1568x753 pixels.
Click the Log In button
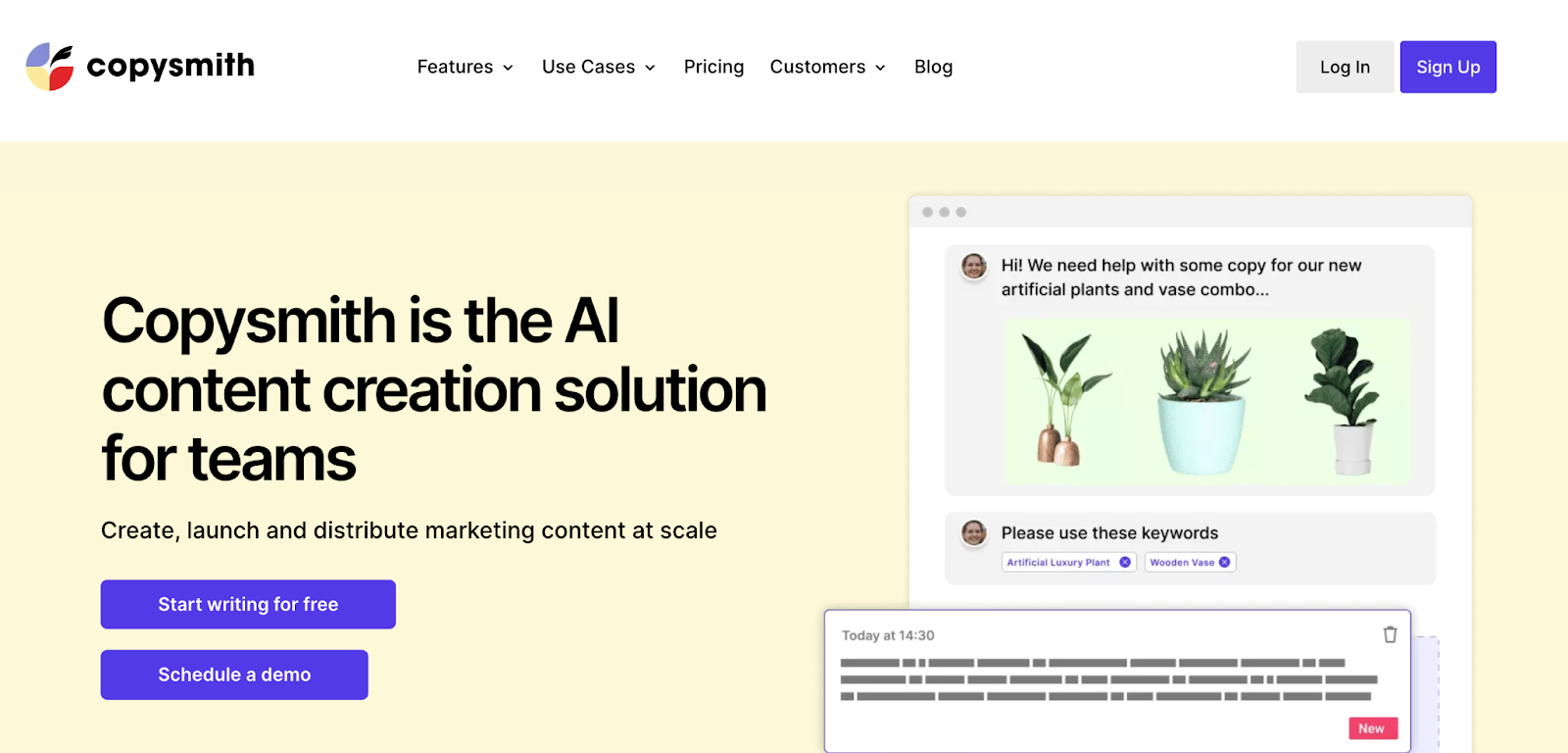[1345, 67]
